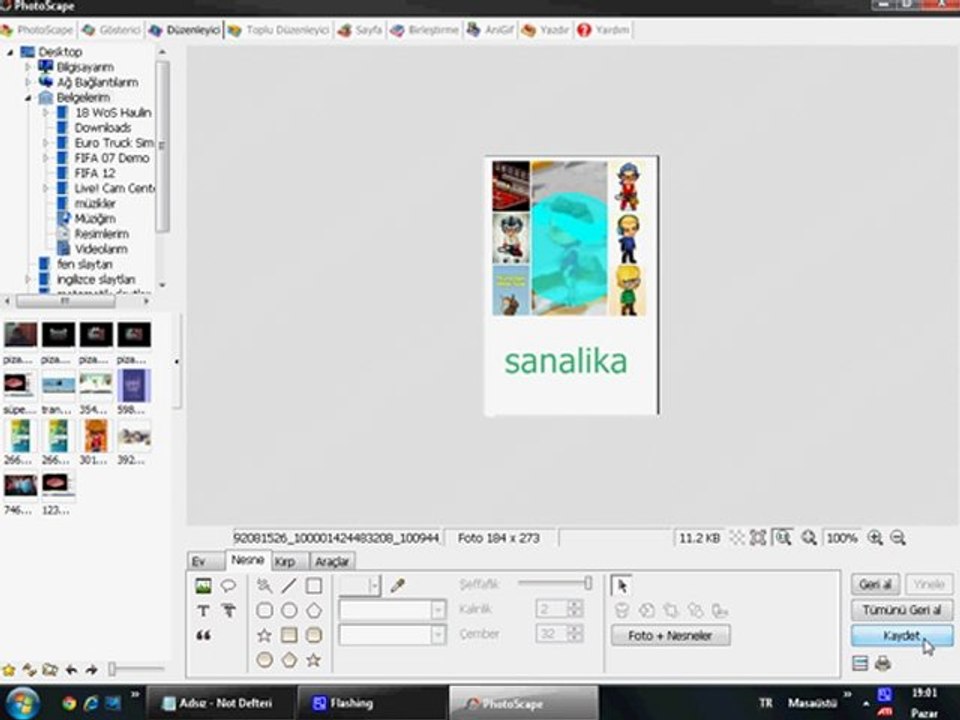Open the Toplu Düzenleyici tab
This screenshot has width=960, height=720.
point(279,29)
